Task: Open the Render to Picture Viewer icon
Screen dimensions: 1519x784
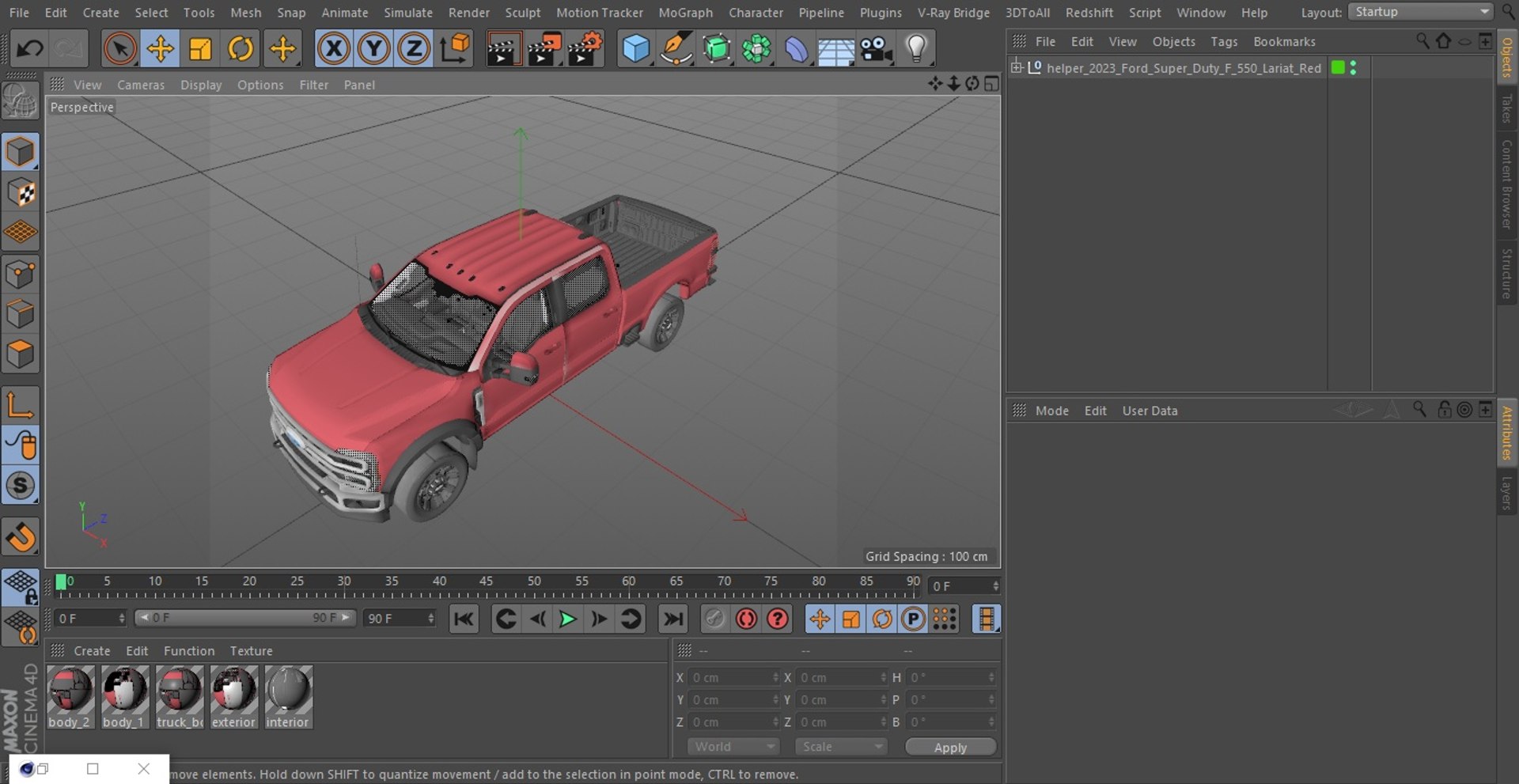Action: (x=544, y=49)
